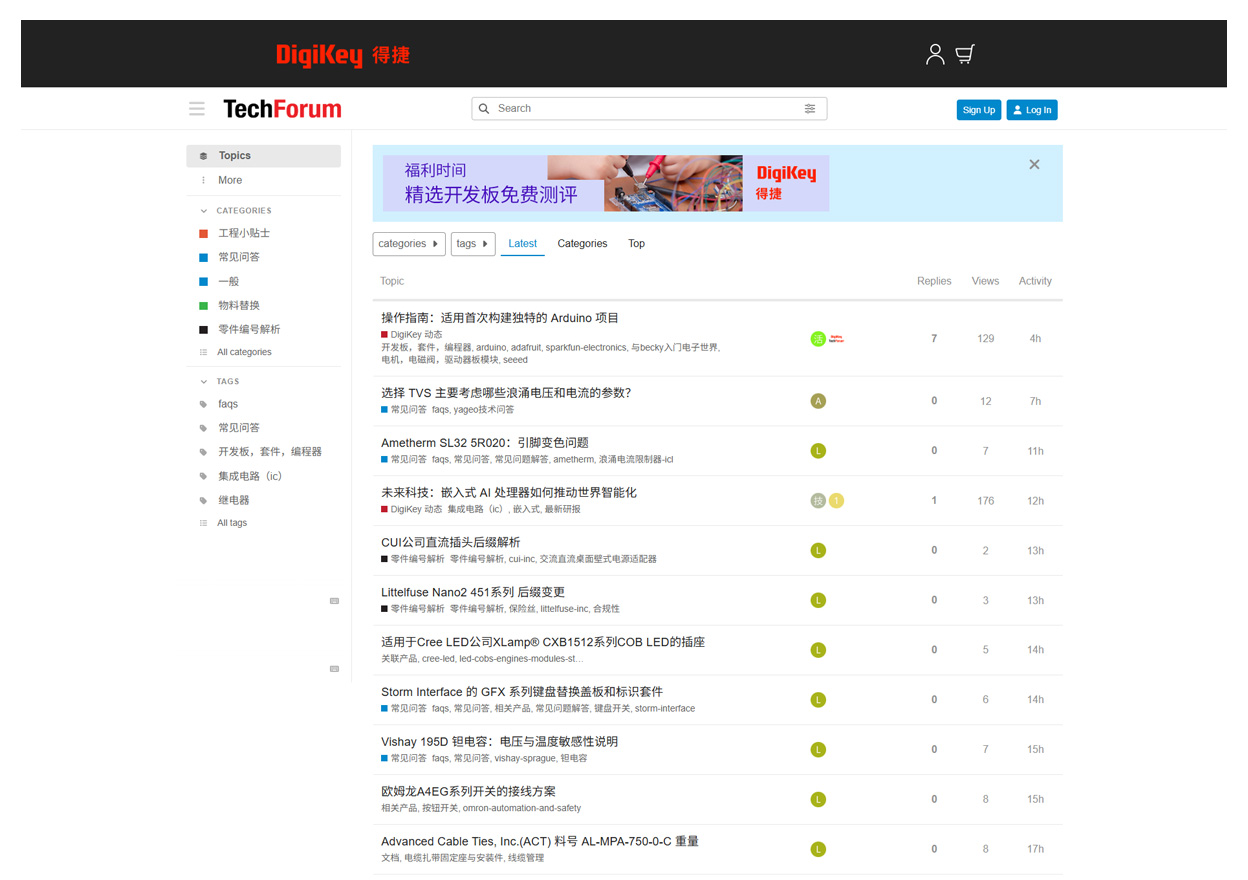Open advanced search filter options
This screenshot has width=1248, height=880.
pyautogui.click(x=810, y=109)
